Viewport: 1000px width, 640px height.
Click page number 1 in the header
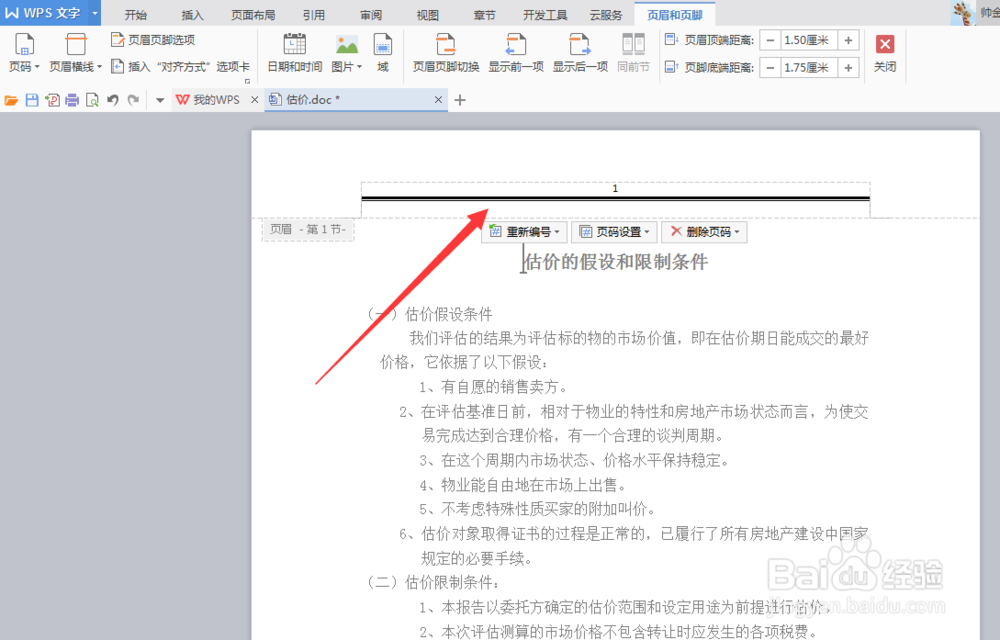(x=615, y=189)
